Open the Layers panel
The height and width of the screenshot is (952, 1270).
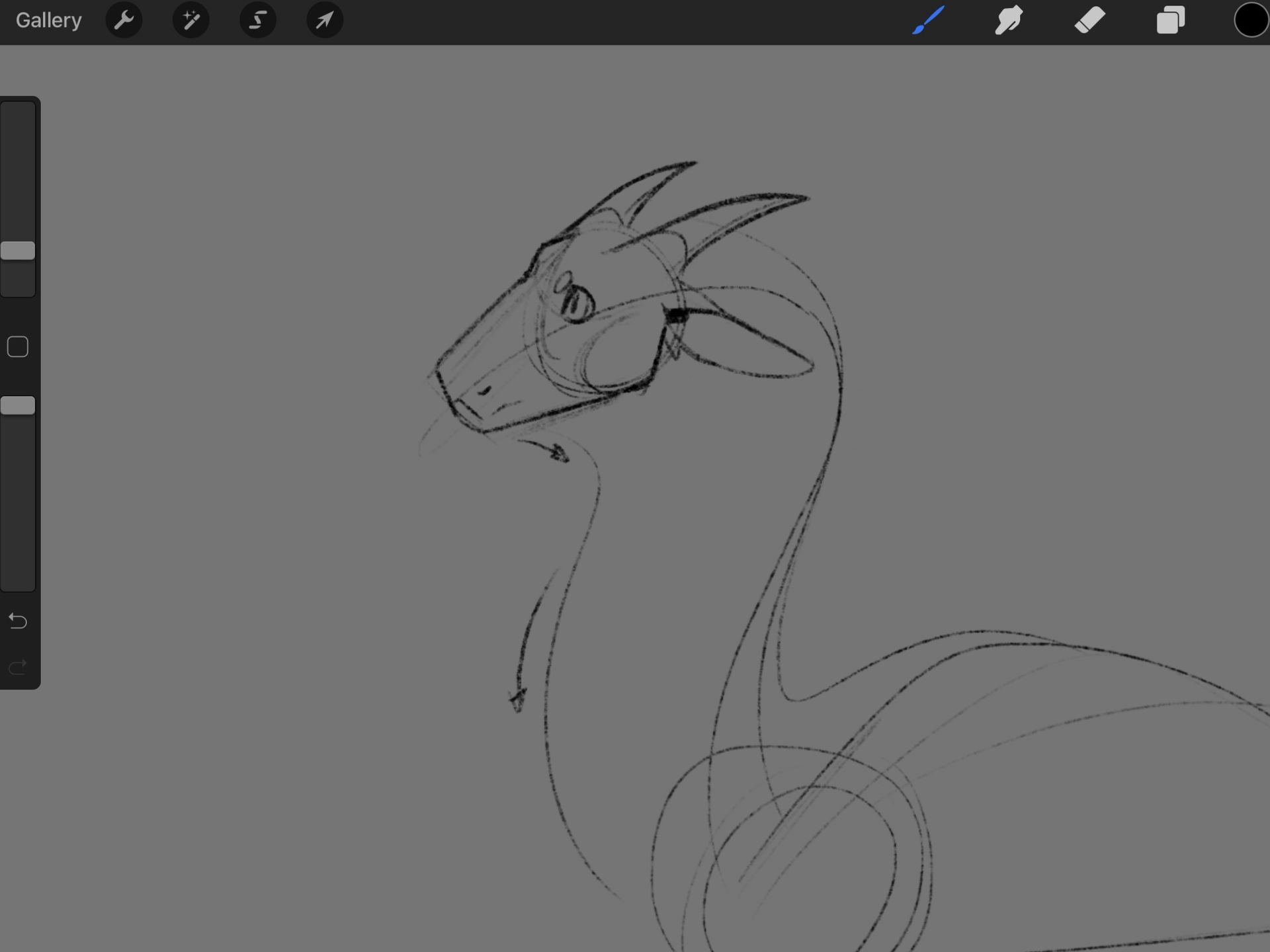point(1170,20)
